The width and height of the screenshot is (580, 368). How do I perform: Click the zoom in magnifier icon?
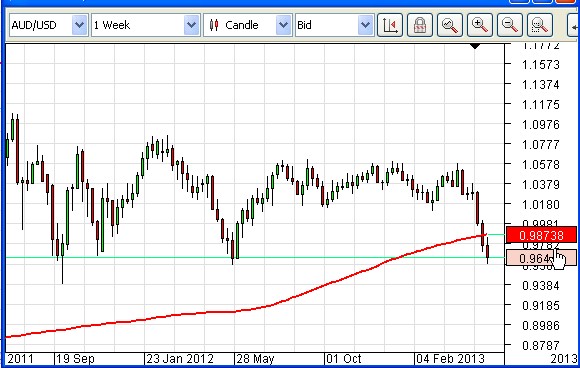(480, 25)
